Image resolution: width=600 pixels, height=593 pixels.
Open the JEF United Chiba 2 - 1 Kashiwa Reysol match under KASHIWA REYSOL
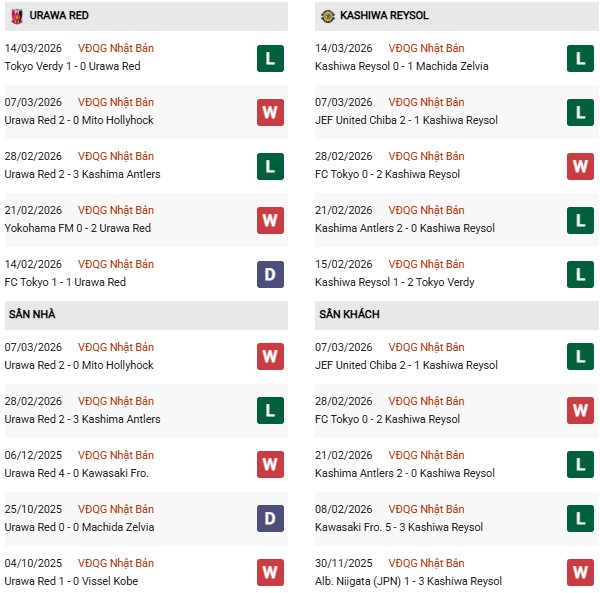click(406, 120)
